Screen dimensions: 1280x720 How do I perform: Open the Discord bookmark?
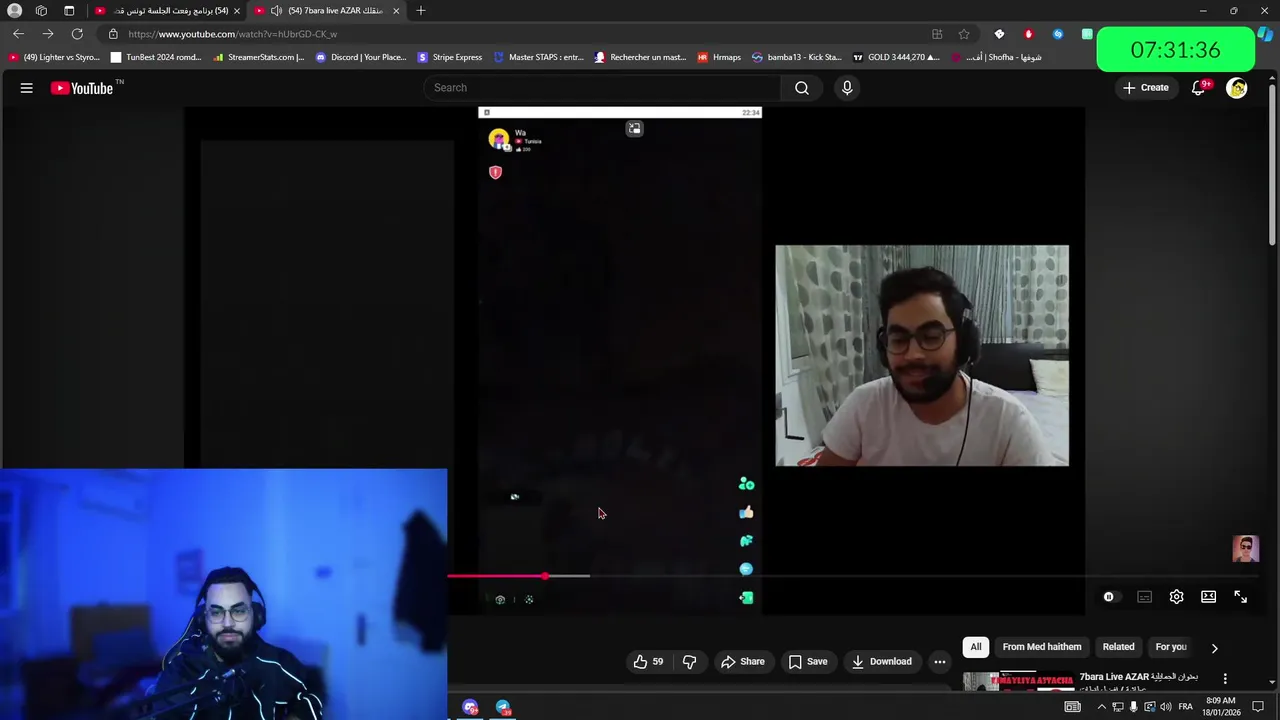(360, 57)
